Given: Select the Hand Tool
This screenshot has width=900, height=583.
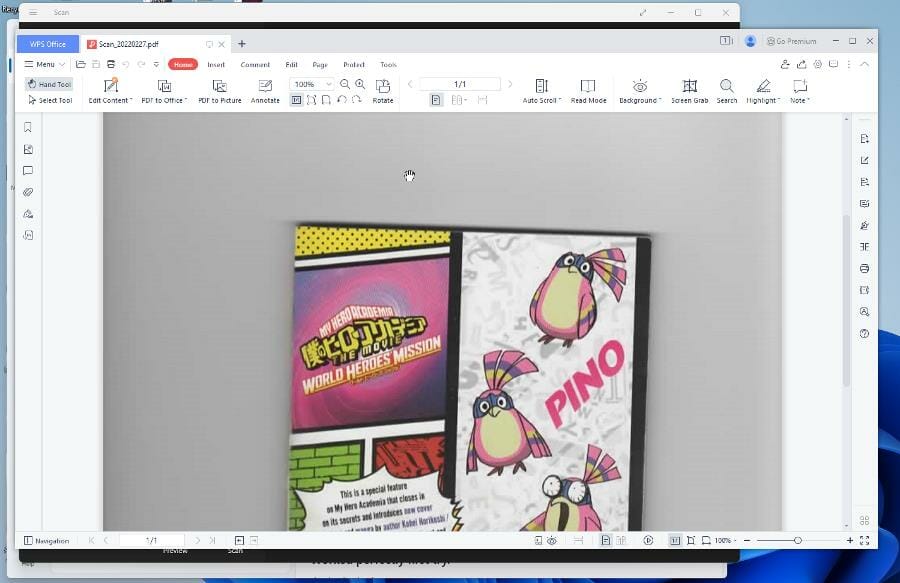Looking at the screenshot, I should (49, 84).
